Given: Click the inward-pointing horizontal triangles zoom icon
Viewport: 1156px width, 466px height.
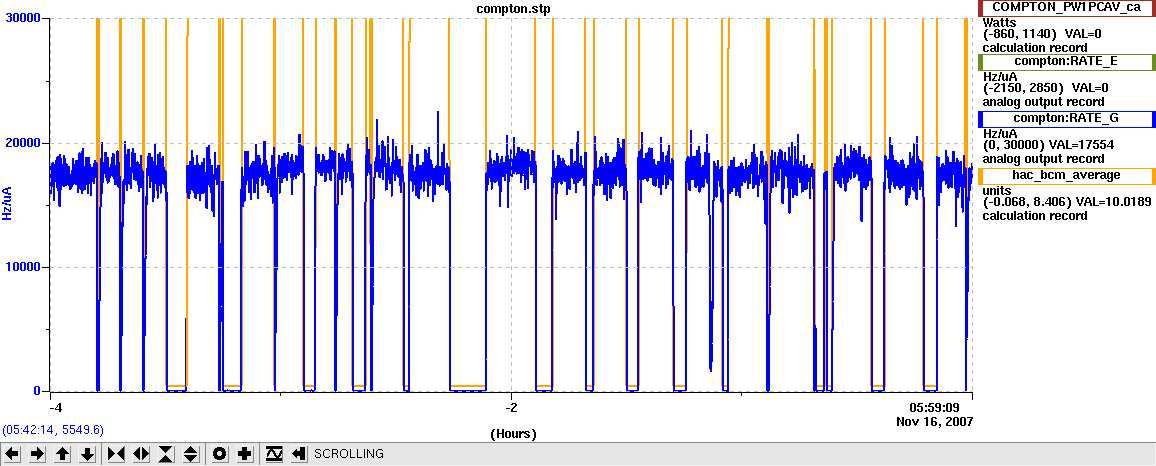Looking at the screenshot, I should pyautogui.click(x=116, y=453).
